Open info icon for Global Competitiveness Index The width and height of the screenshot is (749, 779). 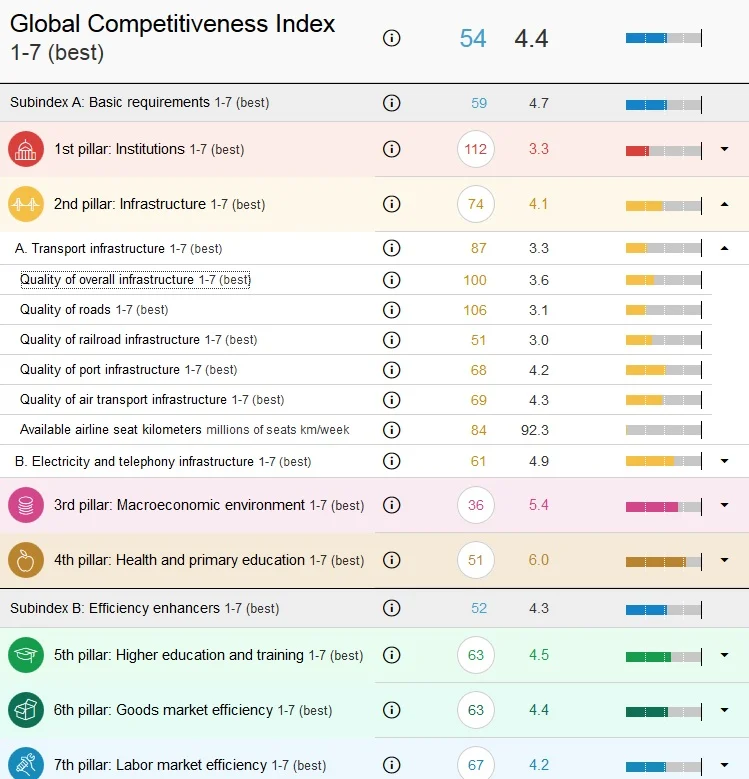tap(391, 38)
